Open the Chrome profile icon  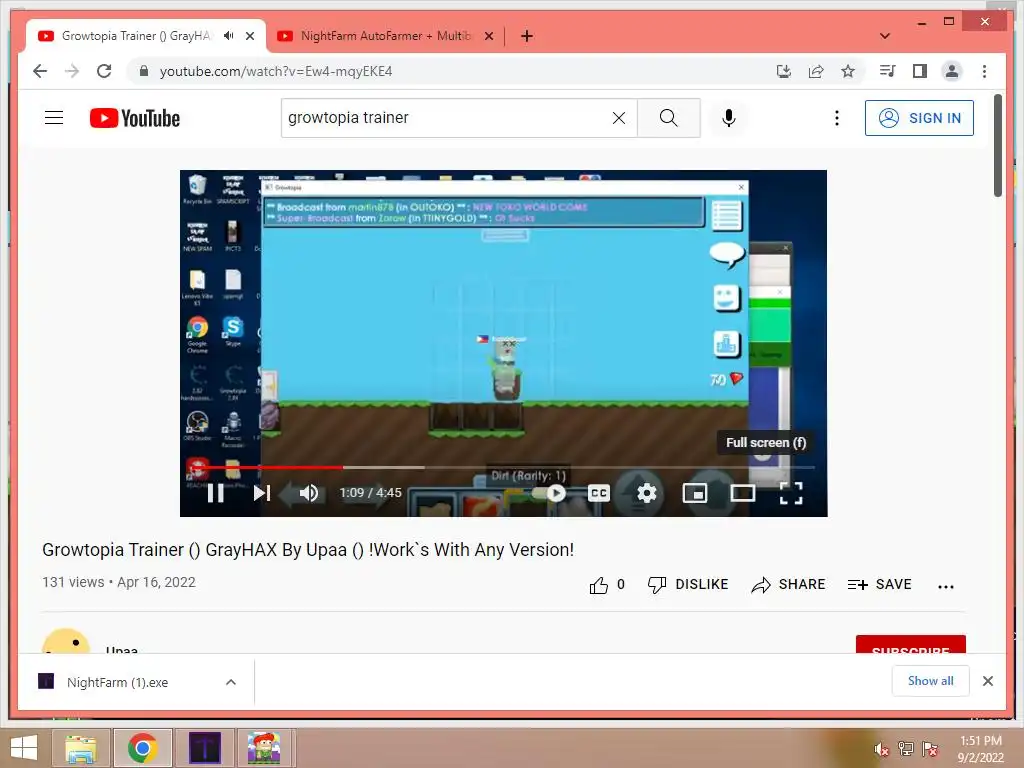[952, 71]
